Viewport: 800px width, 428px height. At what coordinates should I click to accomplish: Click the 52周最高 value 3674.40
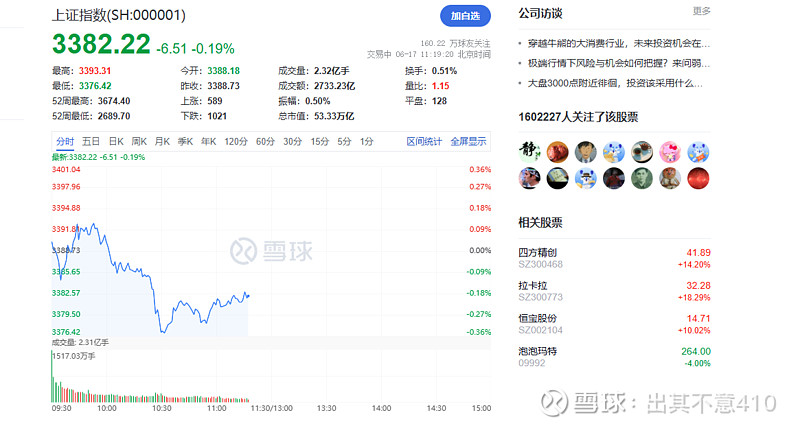(114, 101)
